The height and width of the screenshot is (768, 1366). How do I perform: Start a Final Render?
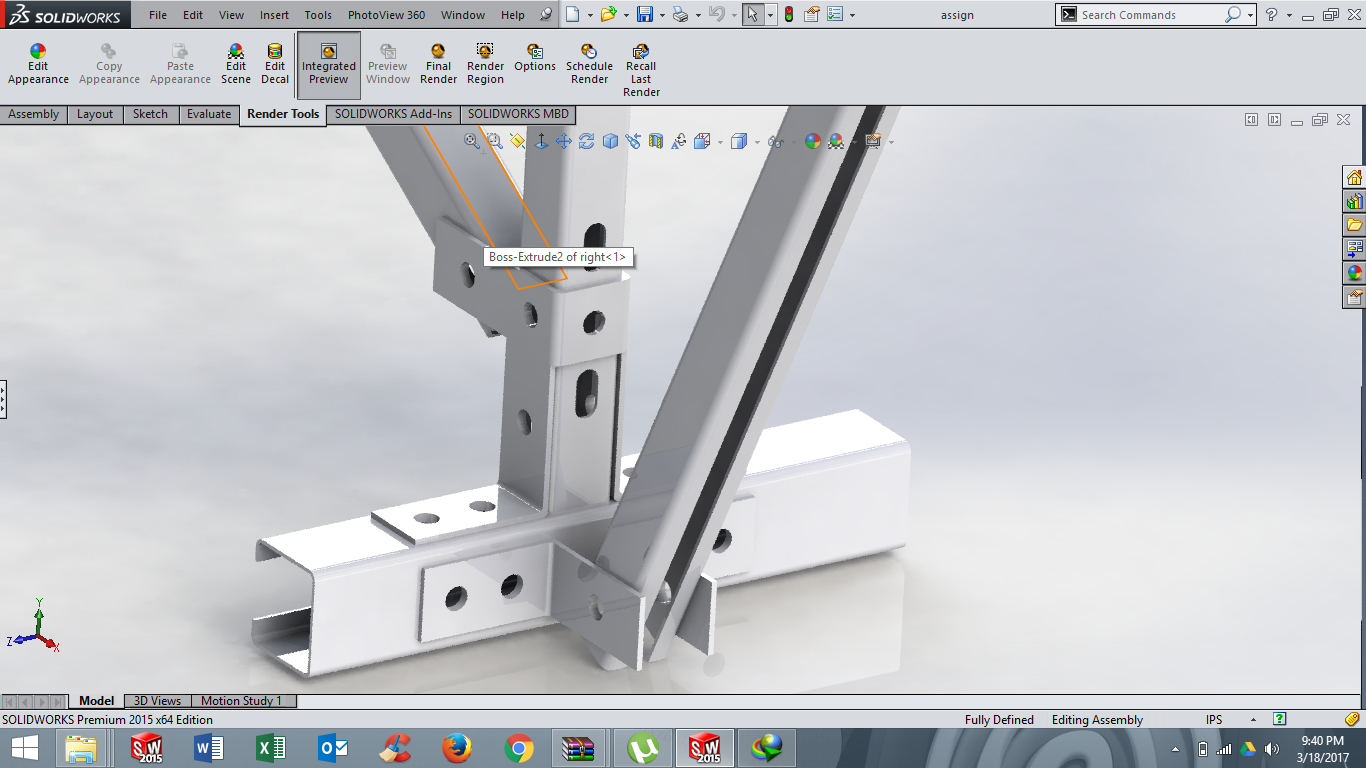pyautogui.click(x=438, y=65)
